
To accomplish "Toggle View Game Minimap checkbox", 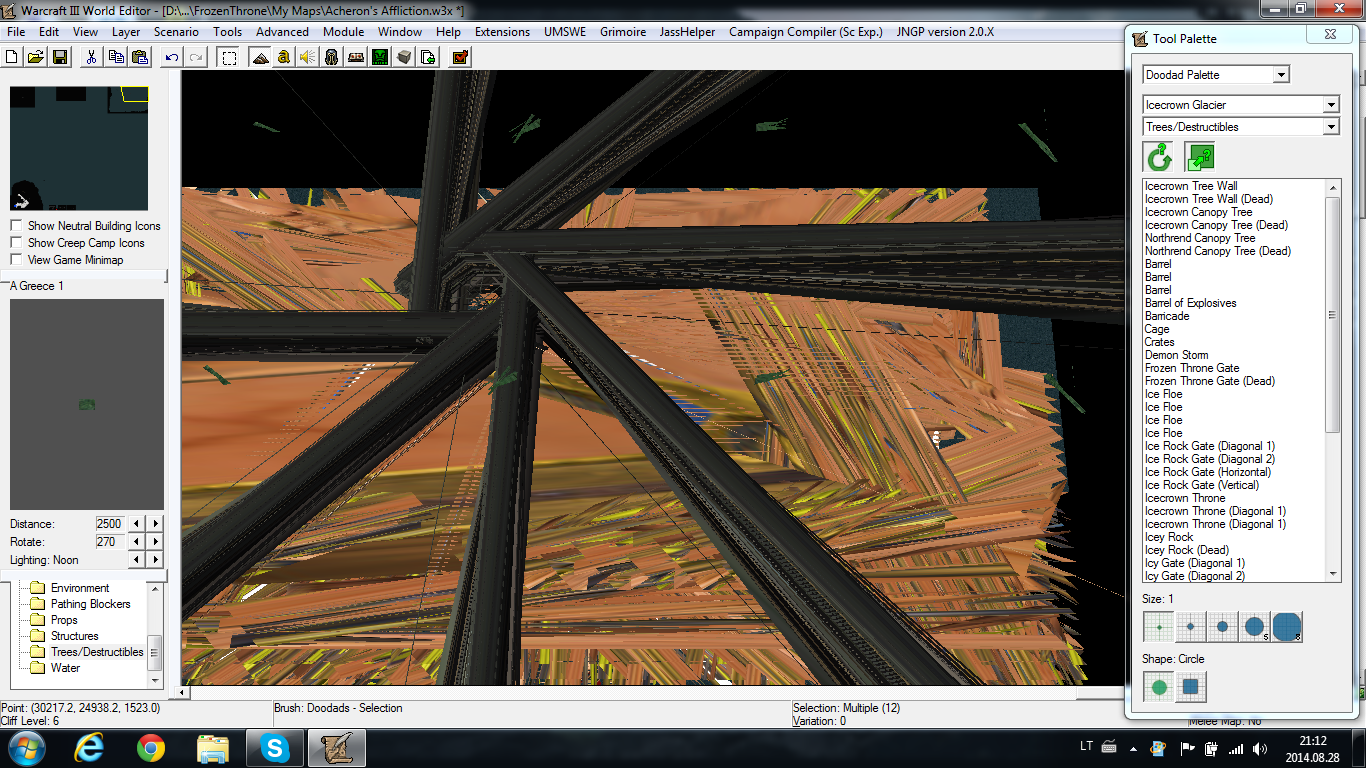I will [16, 260].
